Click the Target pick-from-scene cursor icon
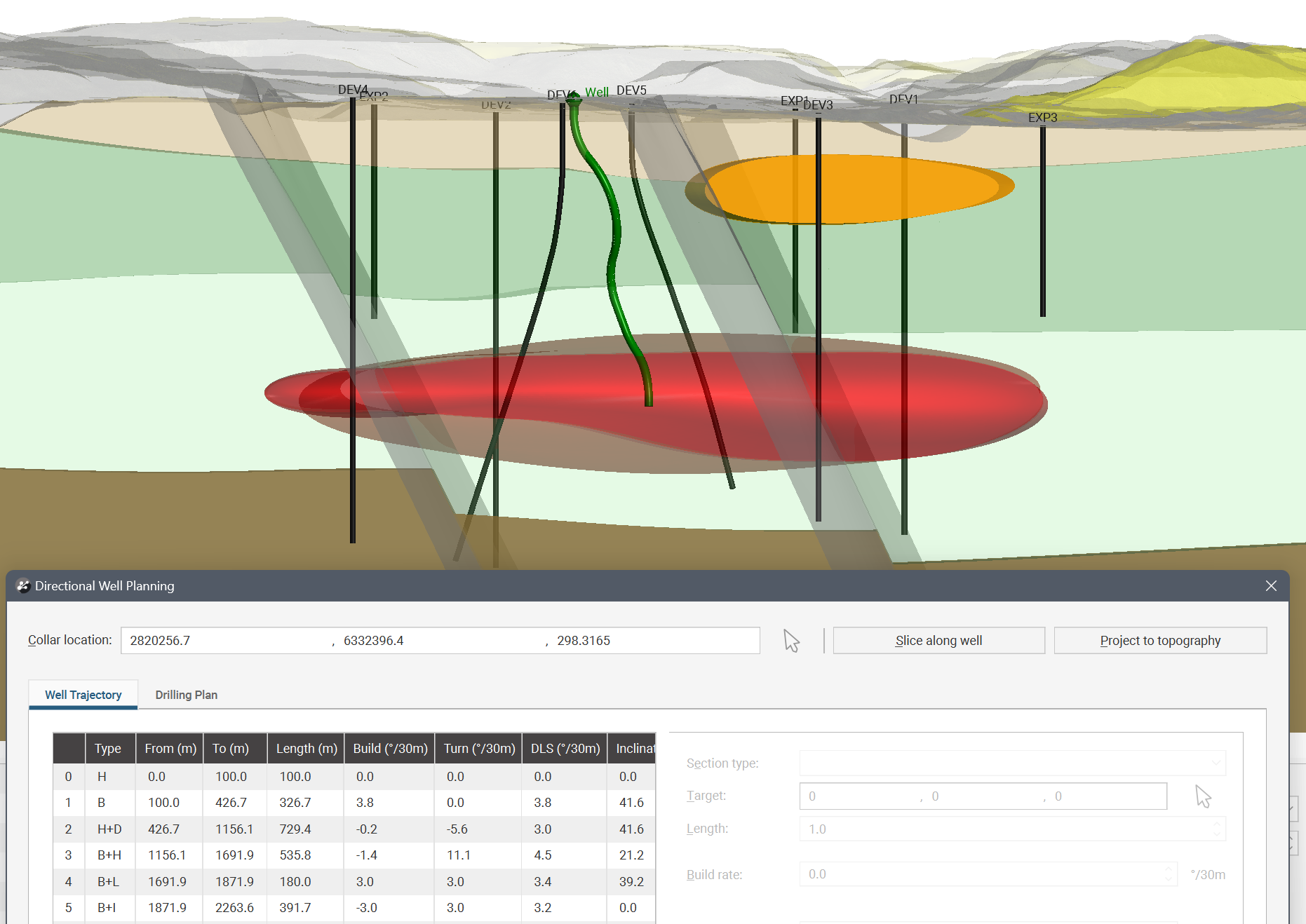This screenshot has width=1306, height=924. click(1203, 796)
